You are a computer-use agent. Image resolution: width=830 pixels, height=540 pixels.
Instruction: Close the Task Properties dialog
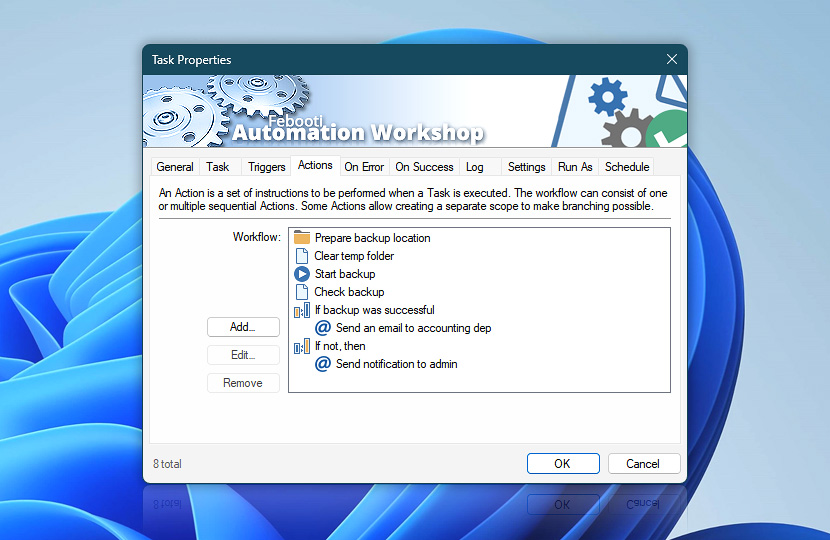[x=672, y=59]
